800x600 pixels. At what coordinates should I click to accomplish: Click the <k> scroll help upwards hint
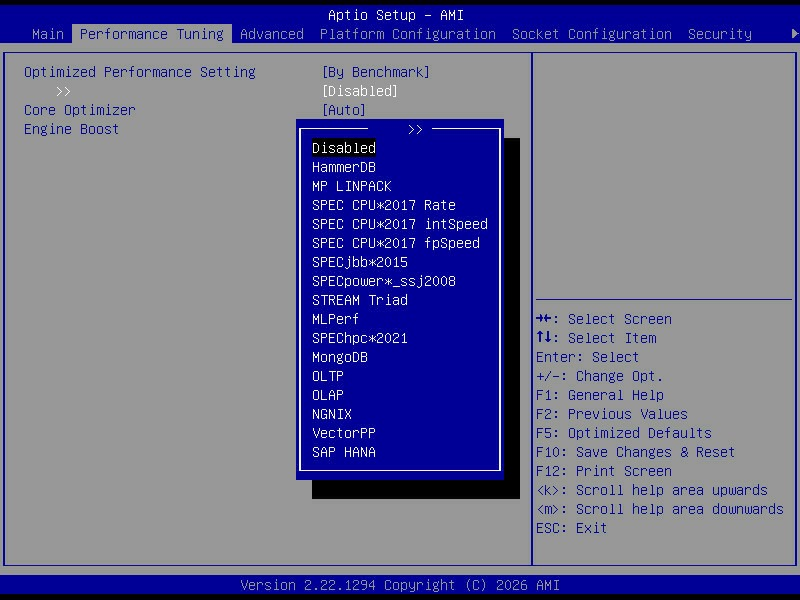(x=652, y=490)
